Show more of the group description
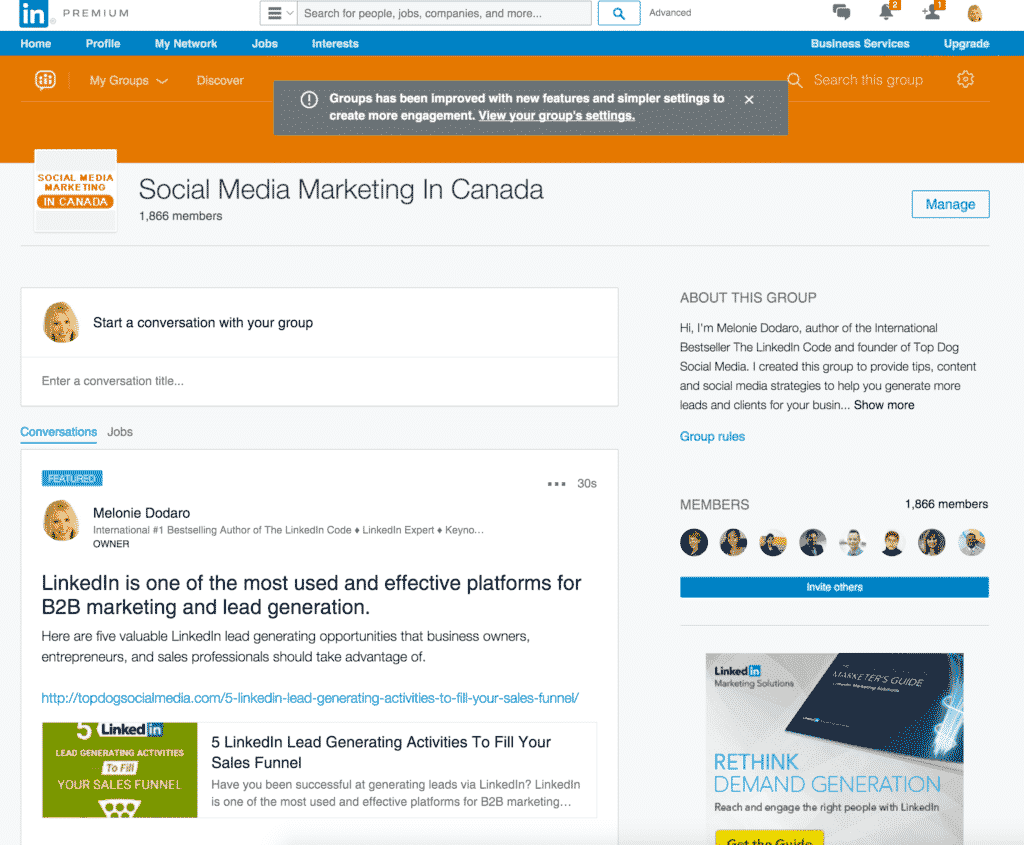The image size is (1024, 845). 884,405
